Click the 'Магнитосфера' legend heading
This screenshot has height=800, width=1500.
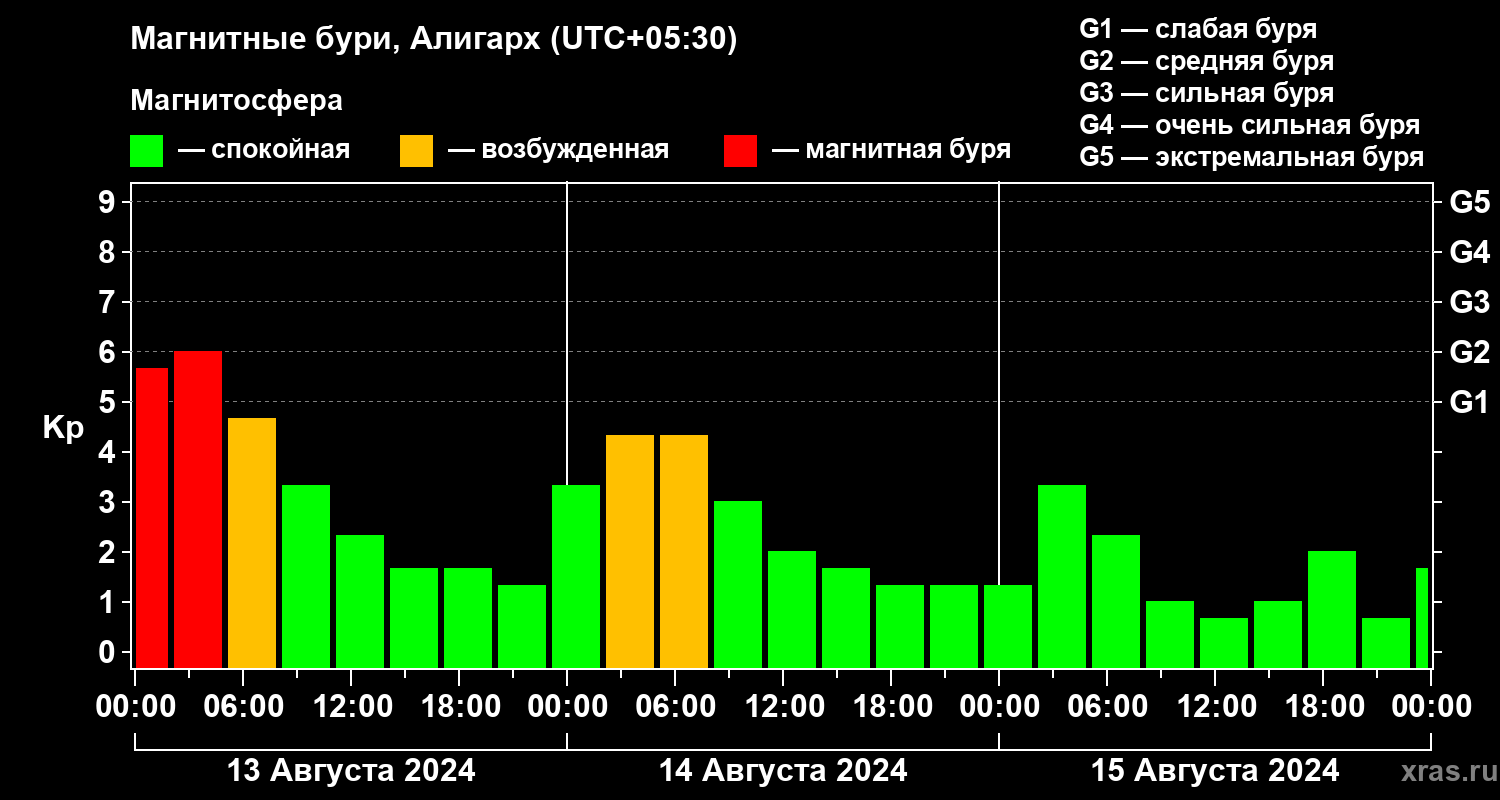(x=236, y=101)
